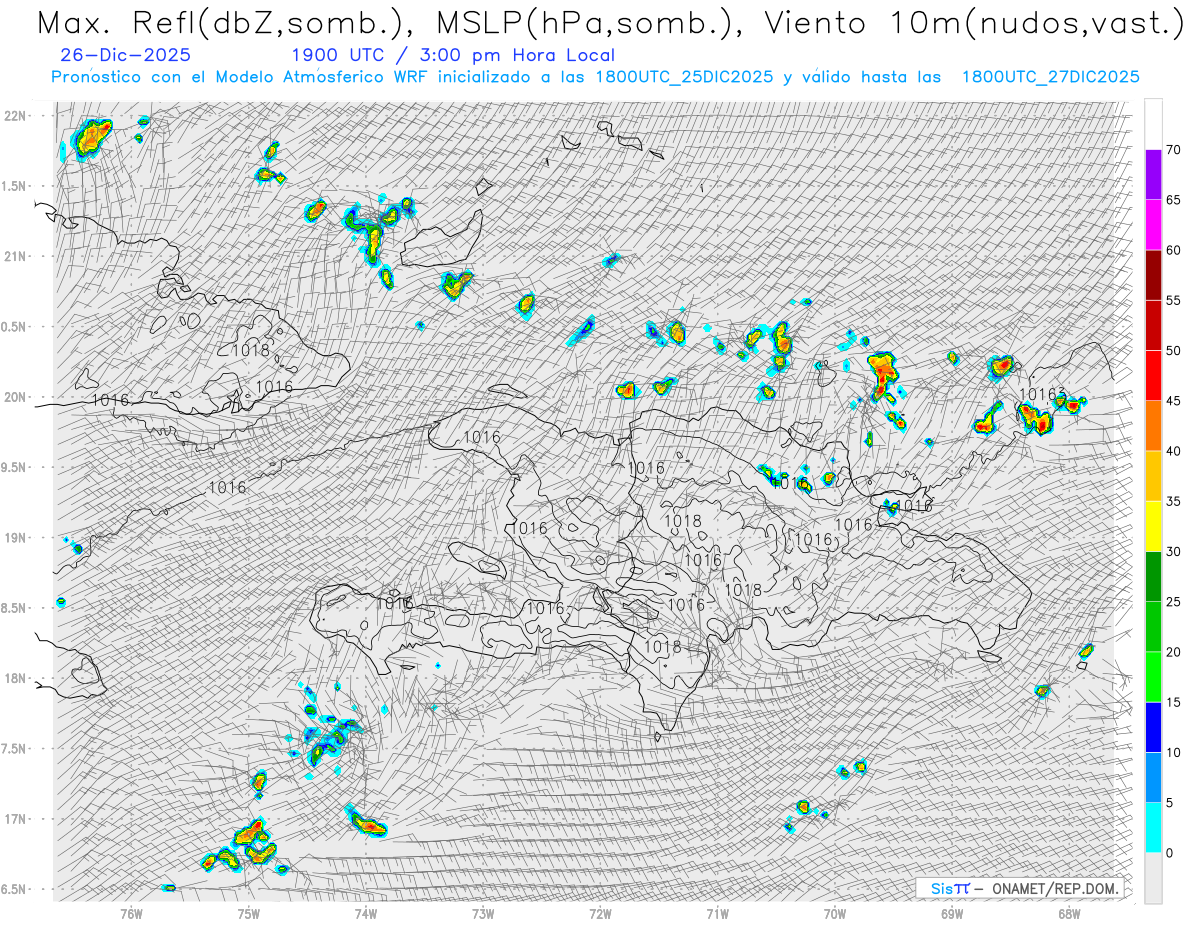Click the maroon 55–60 dBZ colorbar segment
1200x927 pixels.
pyautogui.click(x=1153, y=275)
